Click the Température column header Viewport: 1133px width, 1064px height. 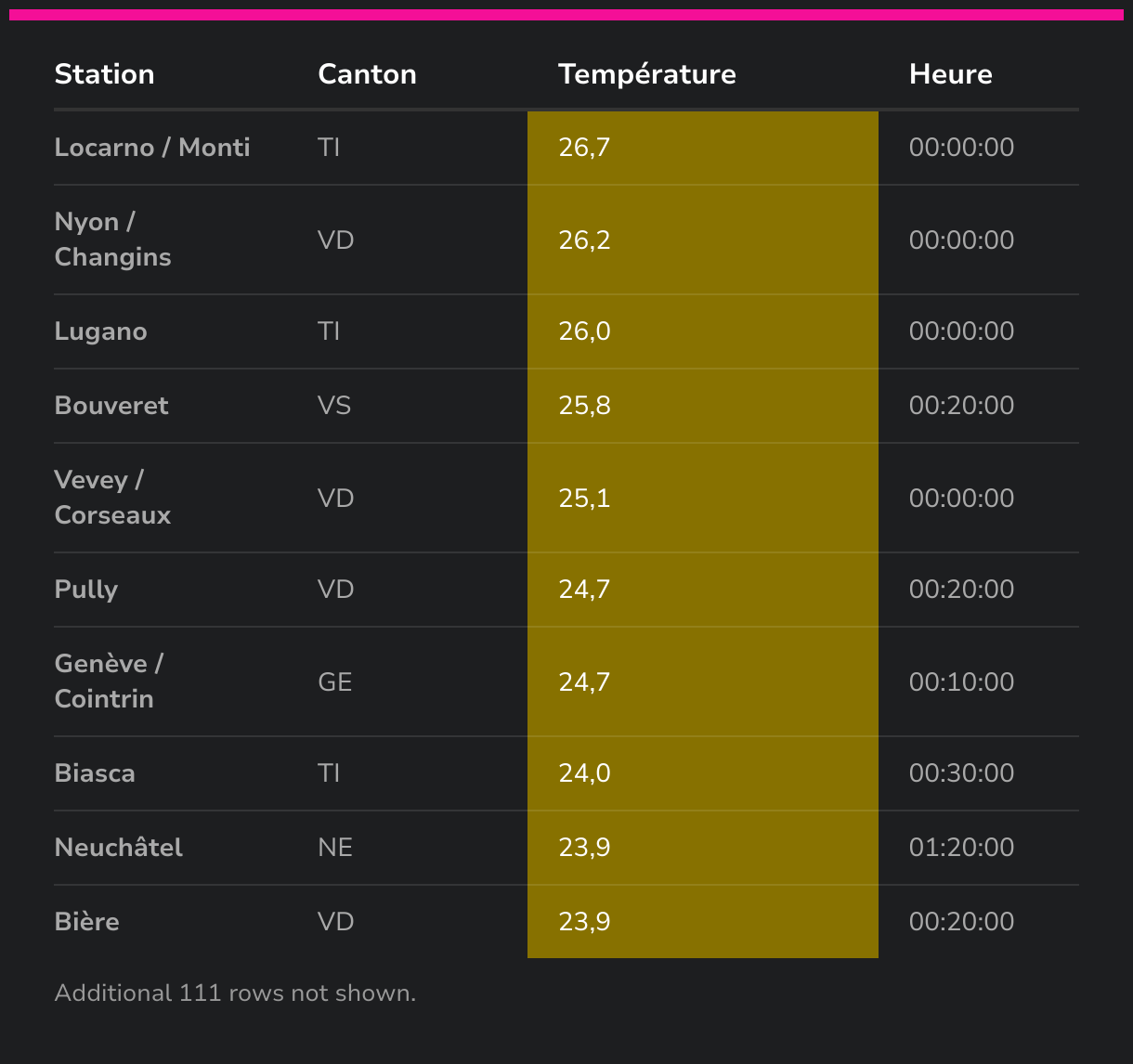pyautogui.click(x=646, y=74)
